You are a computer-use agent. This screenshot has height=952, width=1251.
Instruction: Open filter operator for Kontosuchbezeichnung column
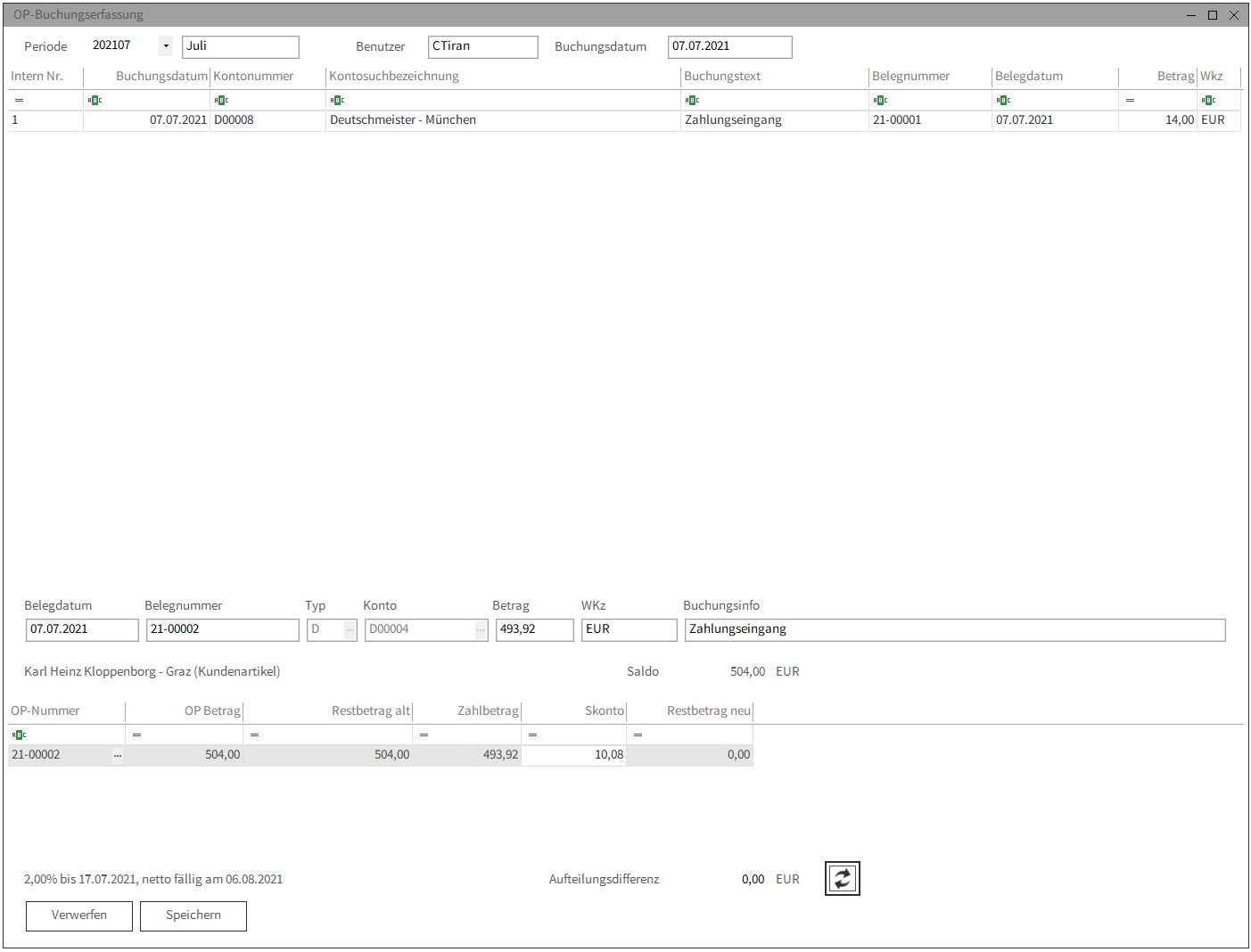(337, 100)
